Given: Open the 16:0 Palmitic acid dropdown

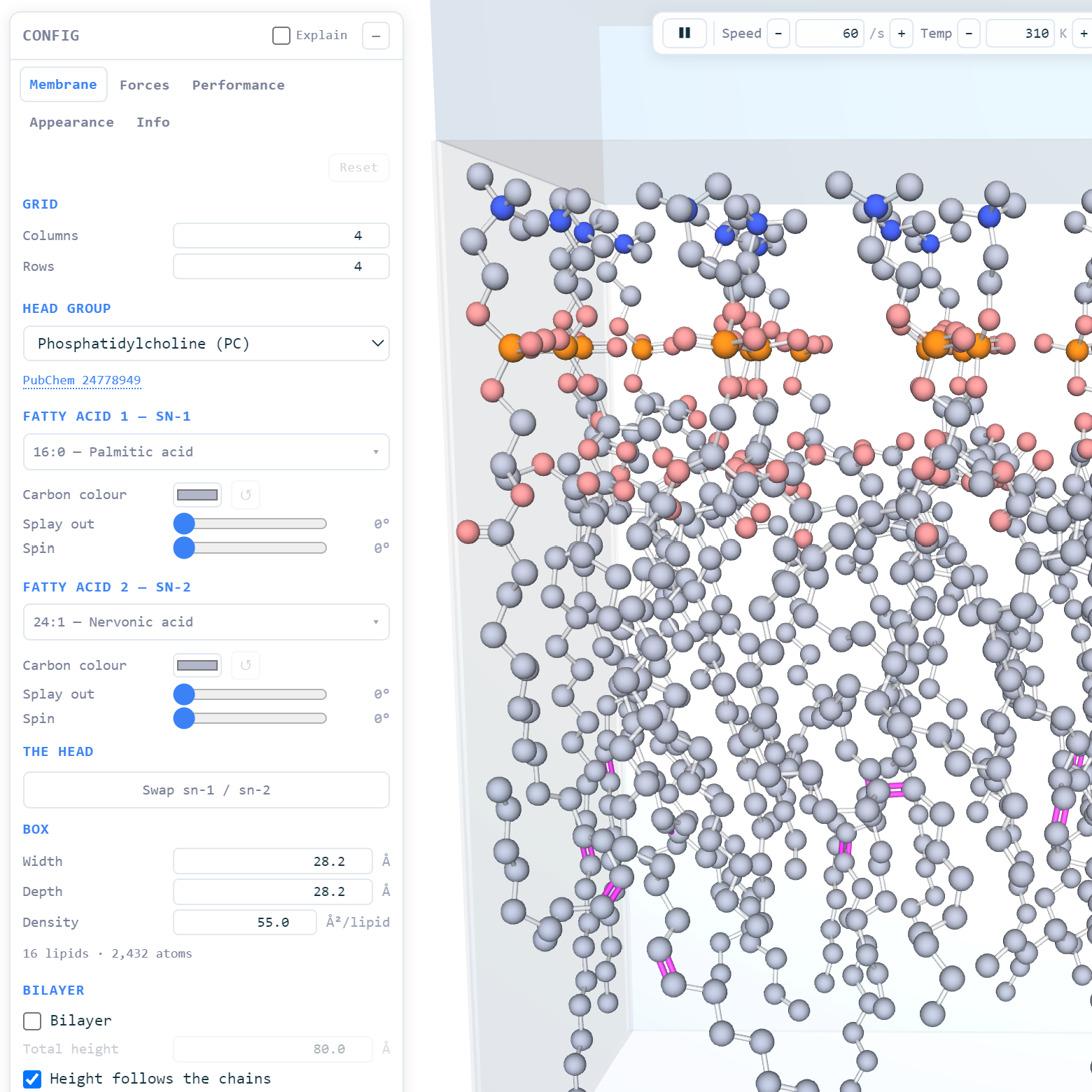Looking at the screenshot, I should point(206,452).
